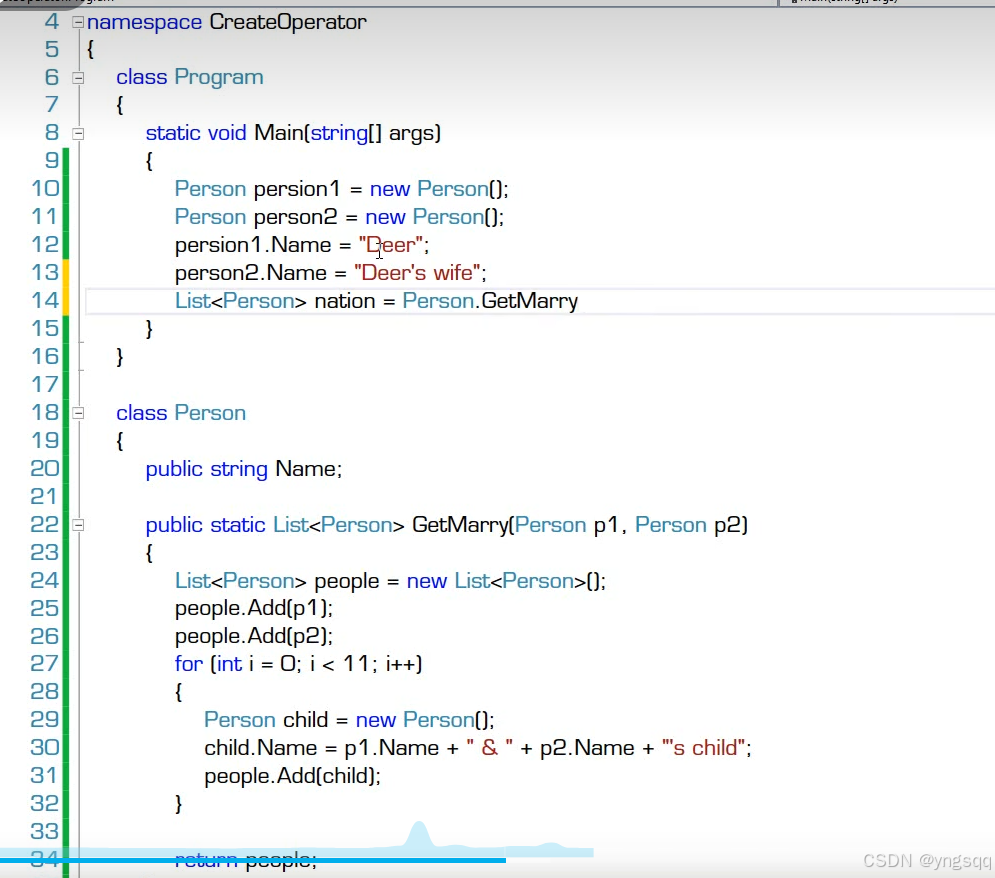Click the GetMarry method name on line 22
The width and height of the screenshot is (995, 878).
click(x=460, y=525)
